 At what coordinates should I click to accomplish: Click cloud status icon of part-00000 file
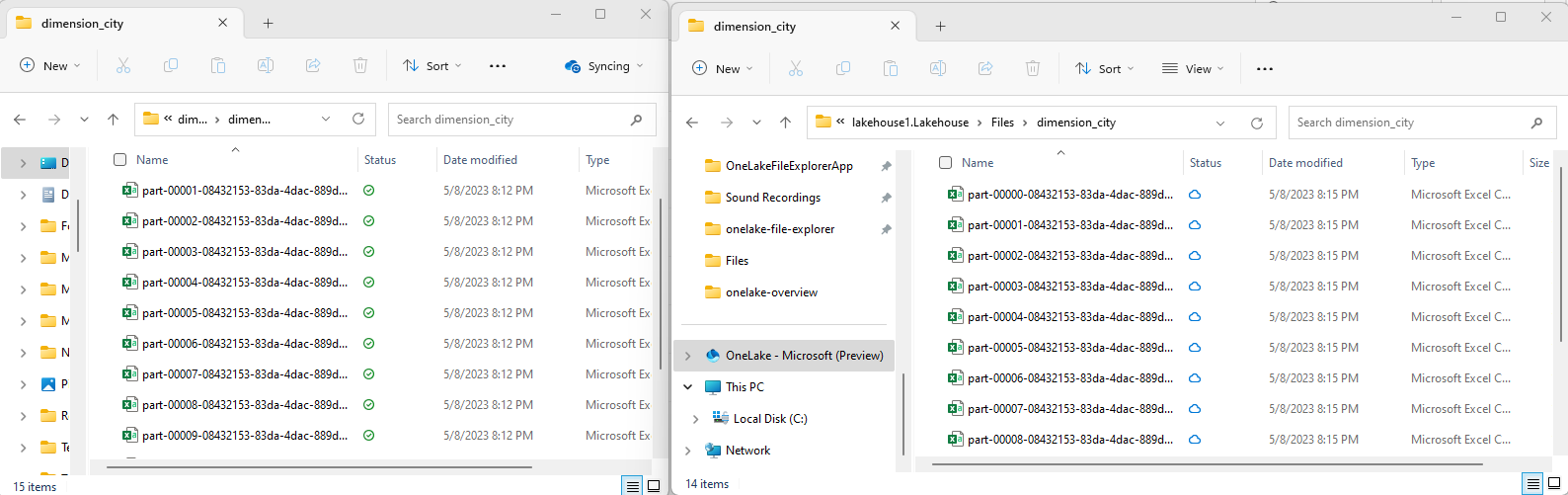(1195, 195)
